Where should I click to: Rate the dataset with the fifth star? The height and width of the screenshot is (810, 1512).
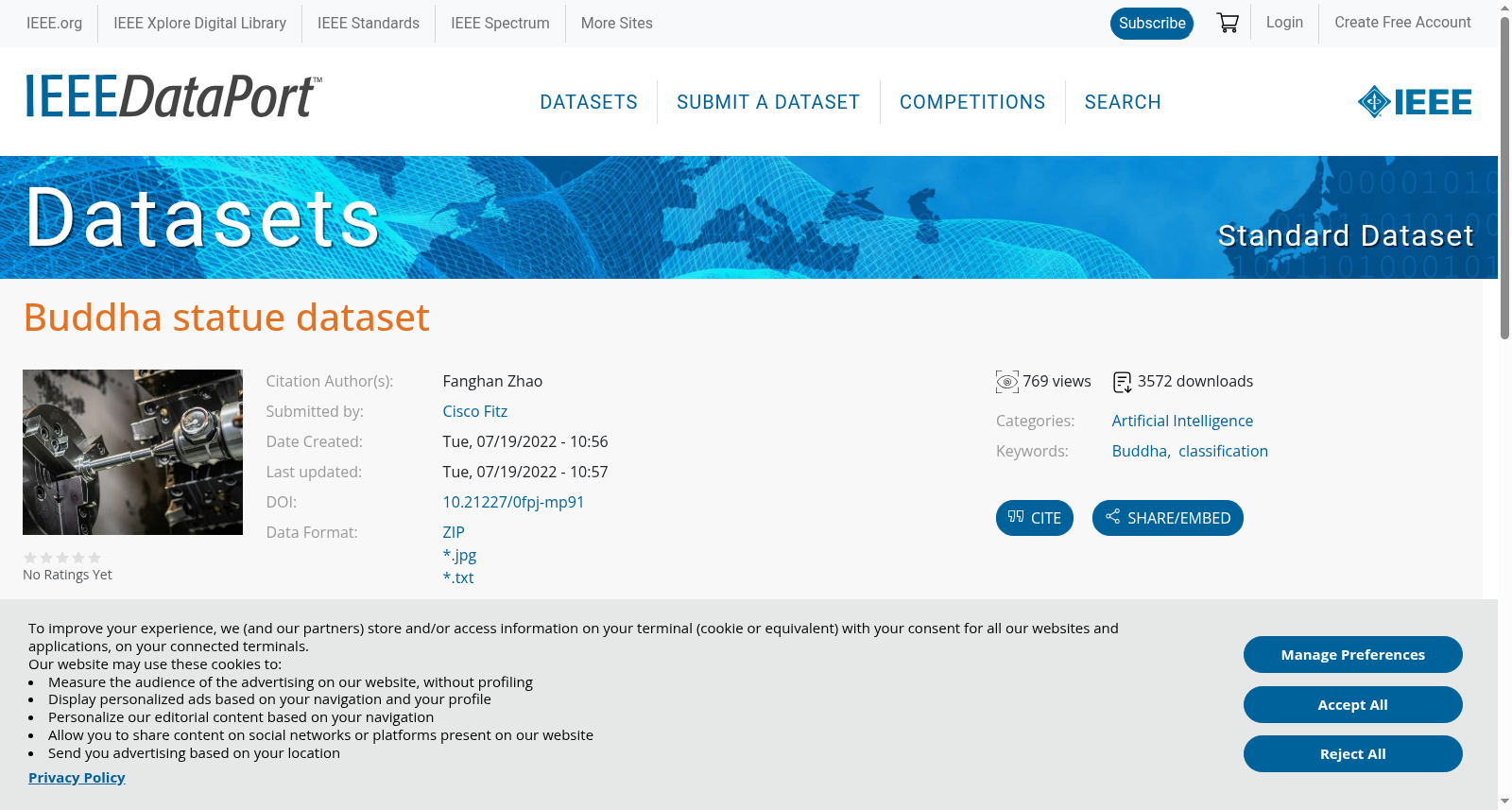[x=94, y=558]
